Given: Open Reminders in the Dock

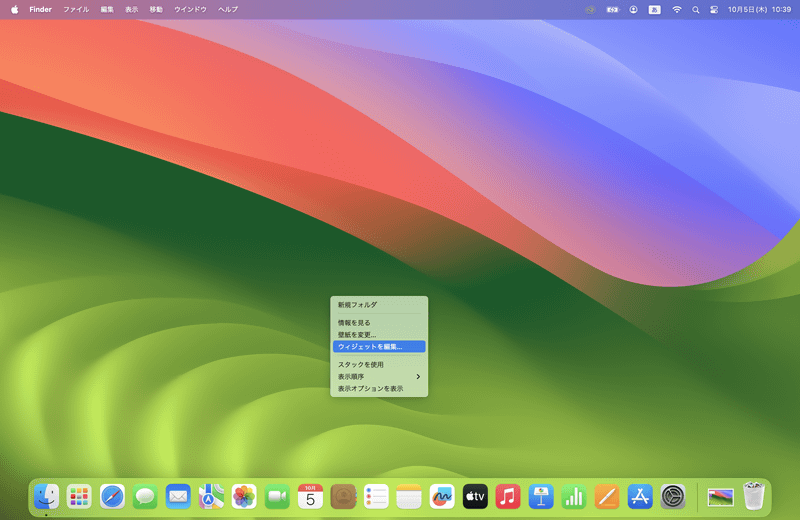Looking at the screenshot, I should click(x=376, y=497).
